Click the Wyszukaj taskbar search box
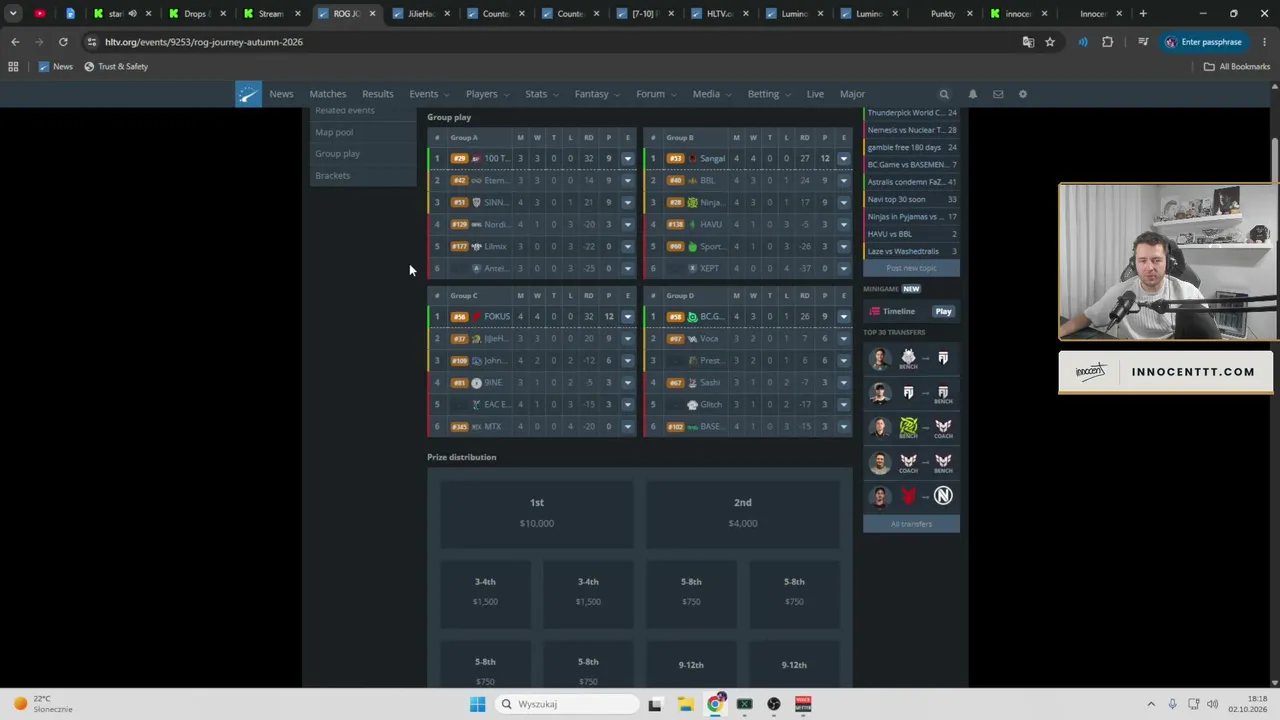 click(566, 704)
